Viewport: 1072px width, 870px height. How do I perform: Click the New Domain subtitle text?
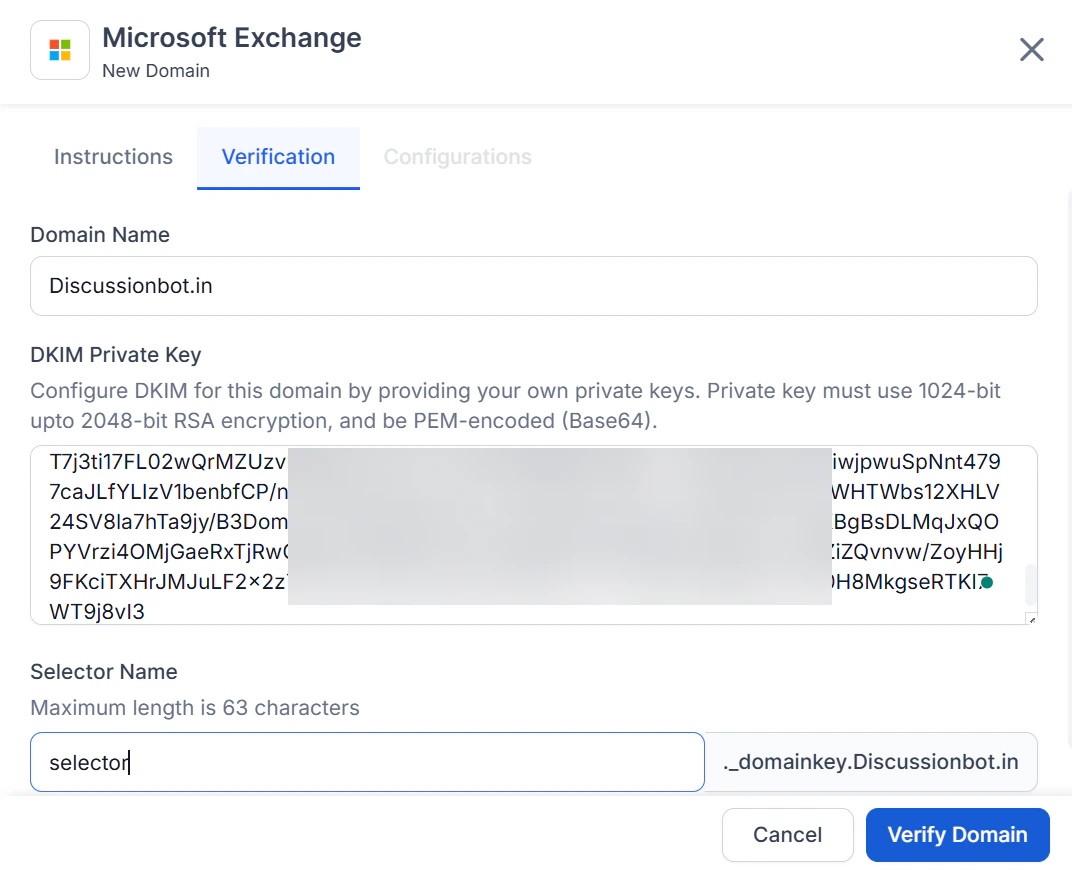click(156, 71)
